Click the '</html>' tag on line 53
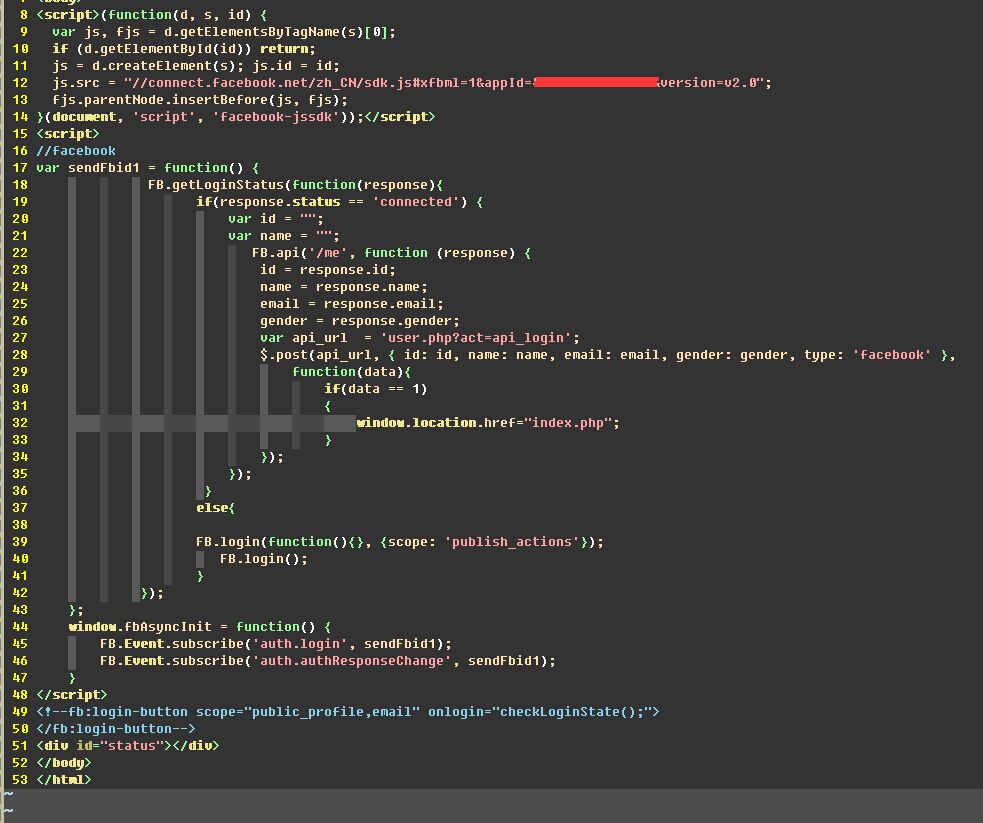The width and height of the screenshot is (983, 823). (64, 778)
